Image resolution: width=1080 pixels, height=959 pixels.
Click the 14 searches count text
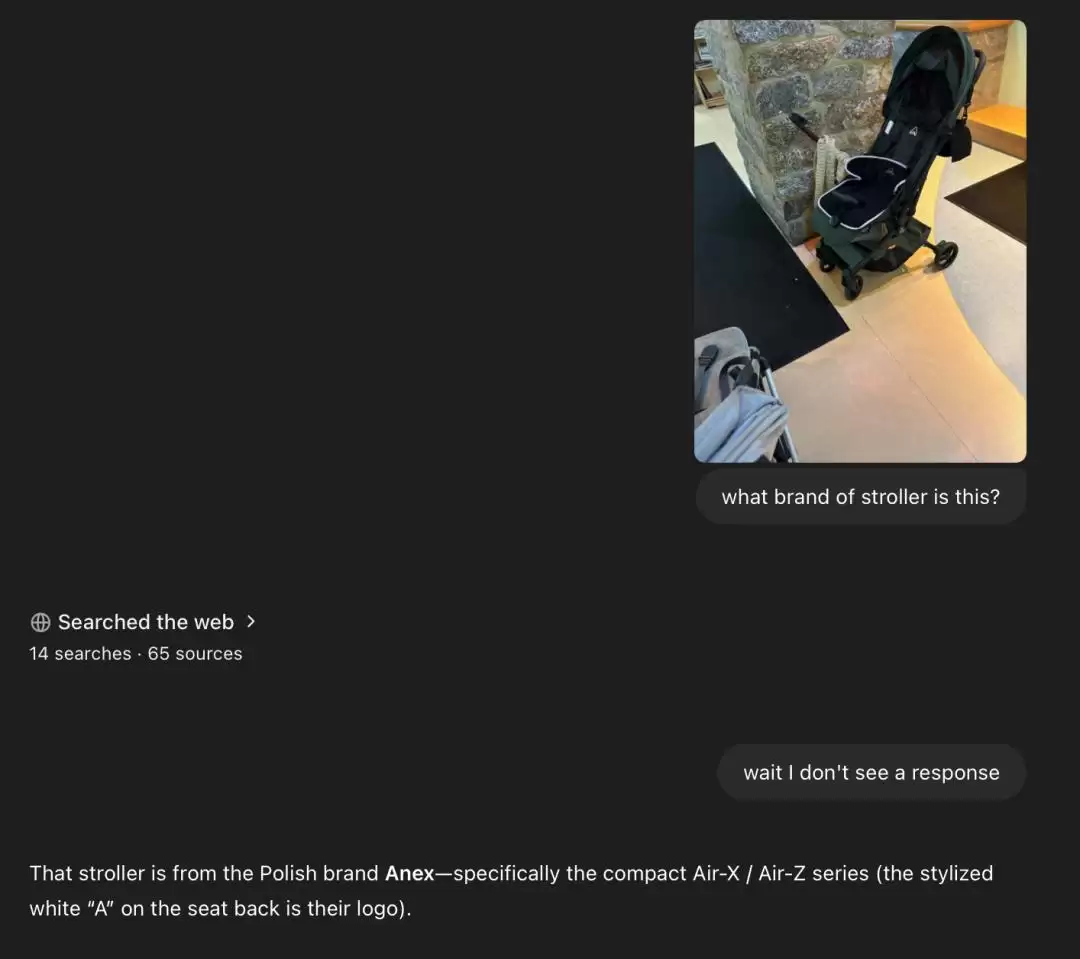coord(80,653)
